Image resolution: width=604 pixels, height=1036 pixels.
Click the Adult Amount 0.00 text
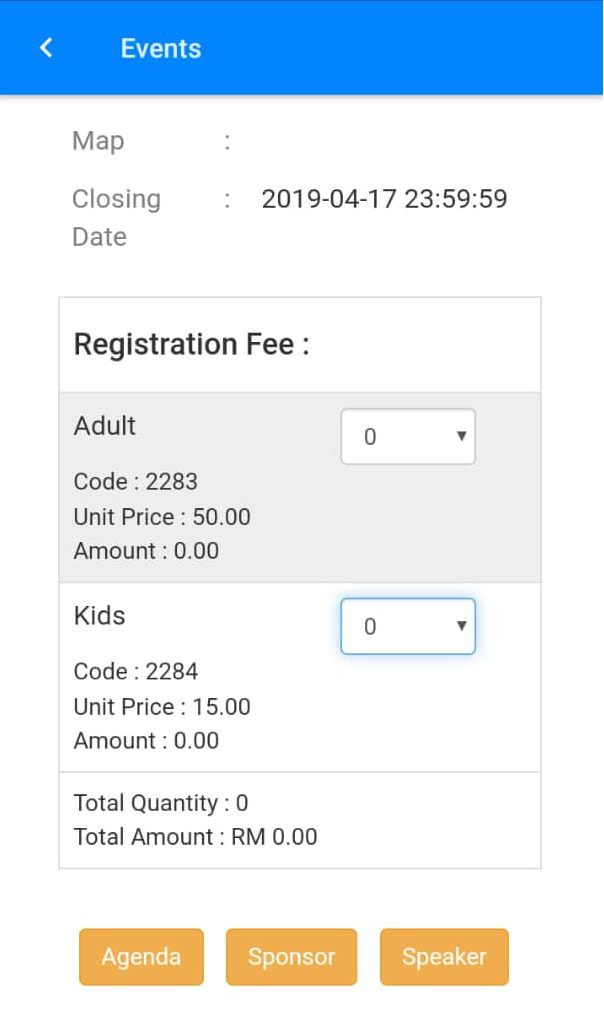coord(146,551)
